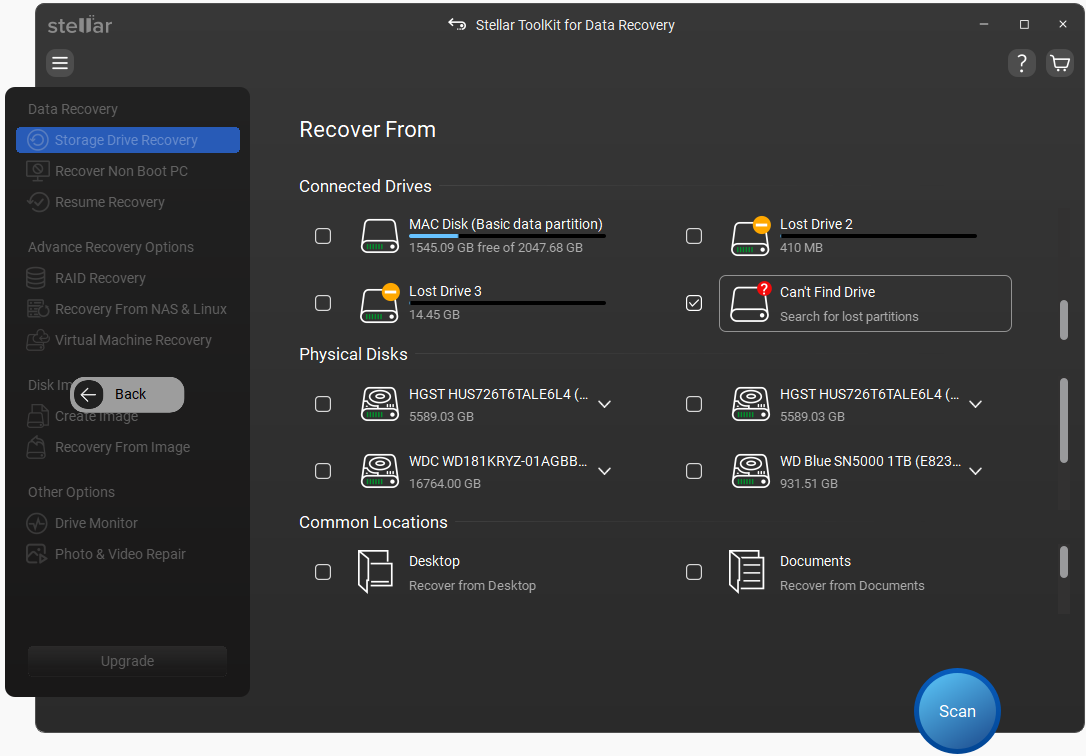
Task: Click the Virtual Machine Recovery icon
Action: [37, 340]
